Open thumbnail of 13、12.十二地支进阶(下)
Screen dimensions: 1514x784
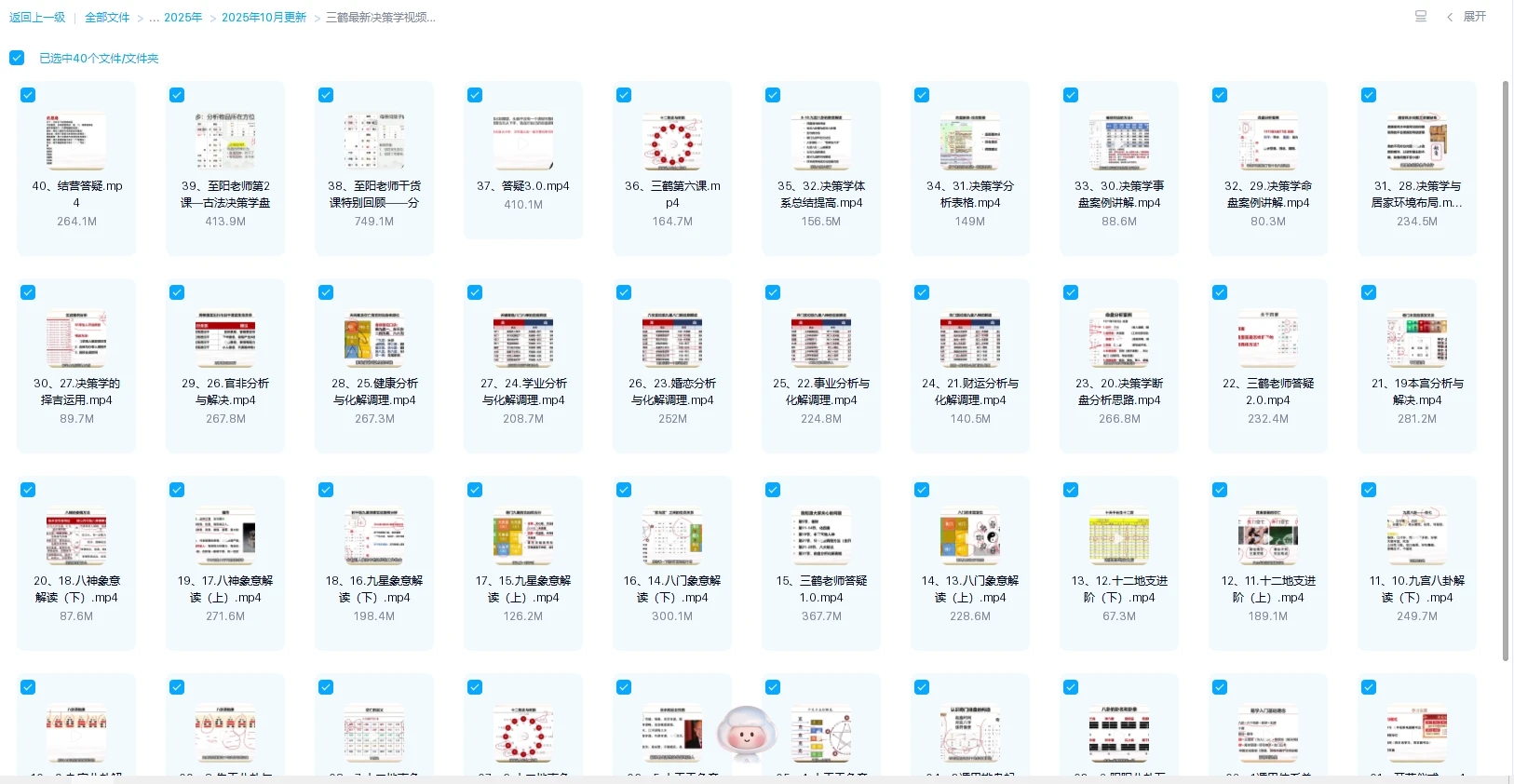(1119, 537)
